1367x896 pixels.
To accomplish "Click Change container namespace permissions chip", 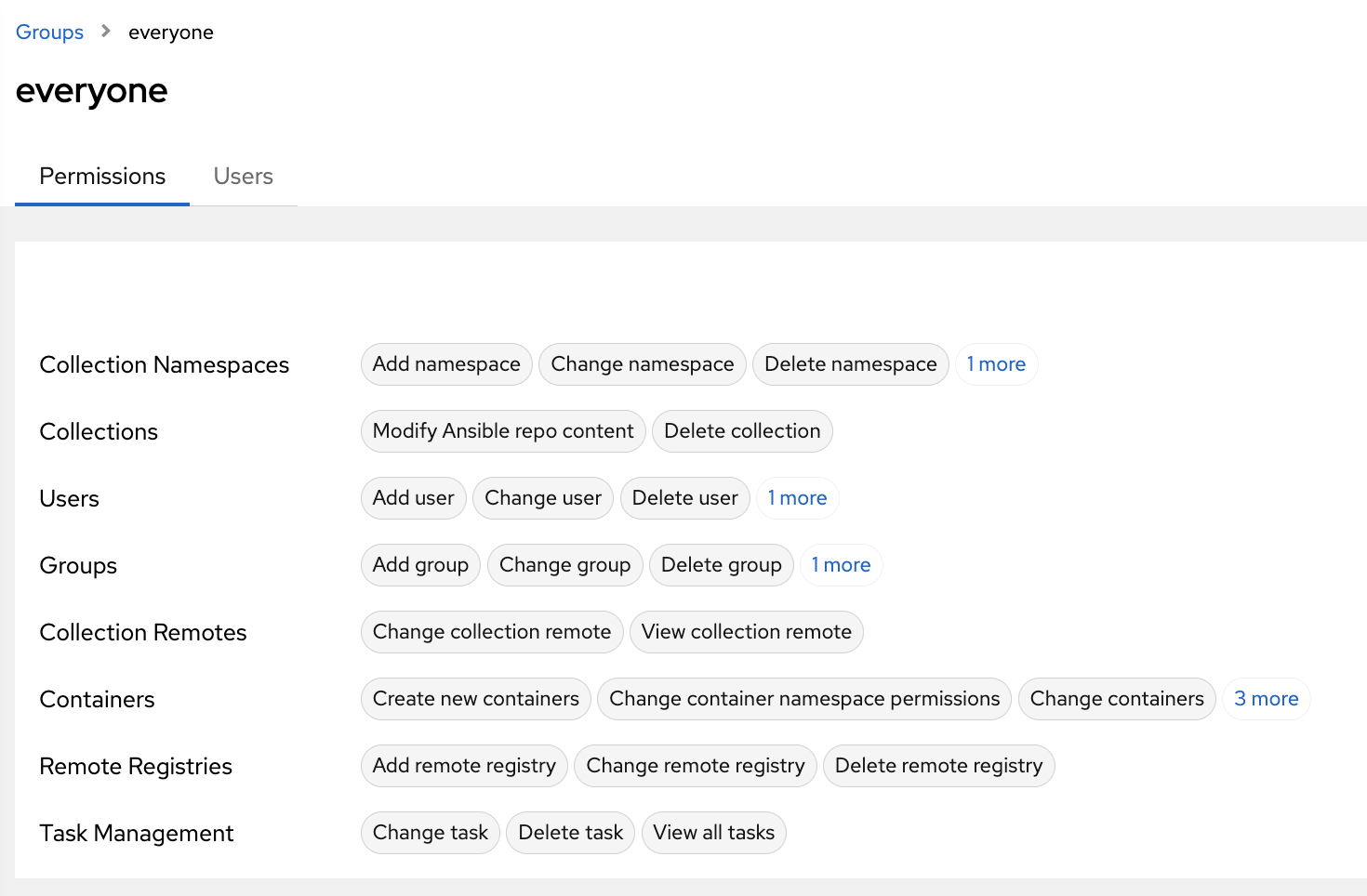I will 804,699.
